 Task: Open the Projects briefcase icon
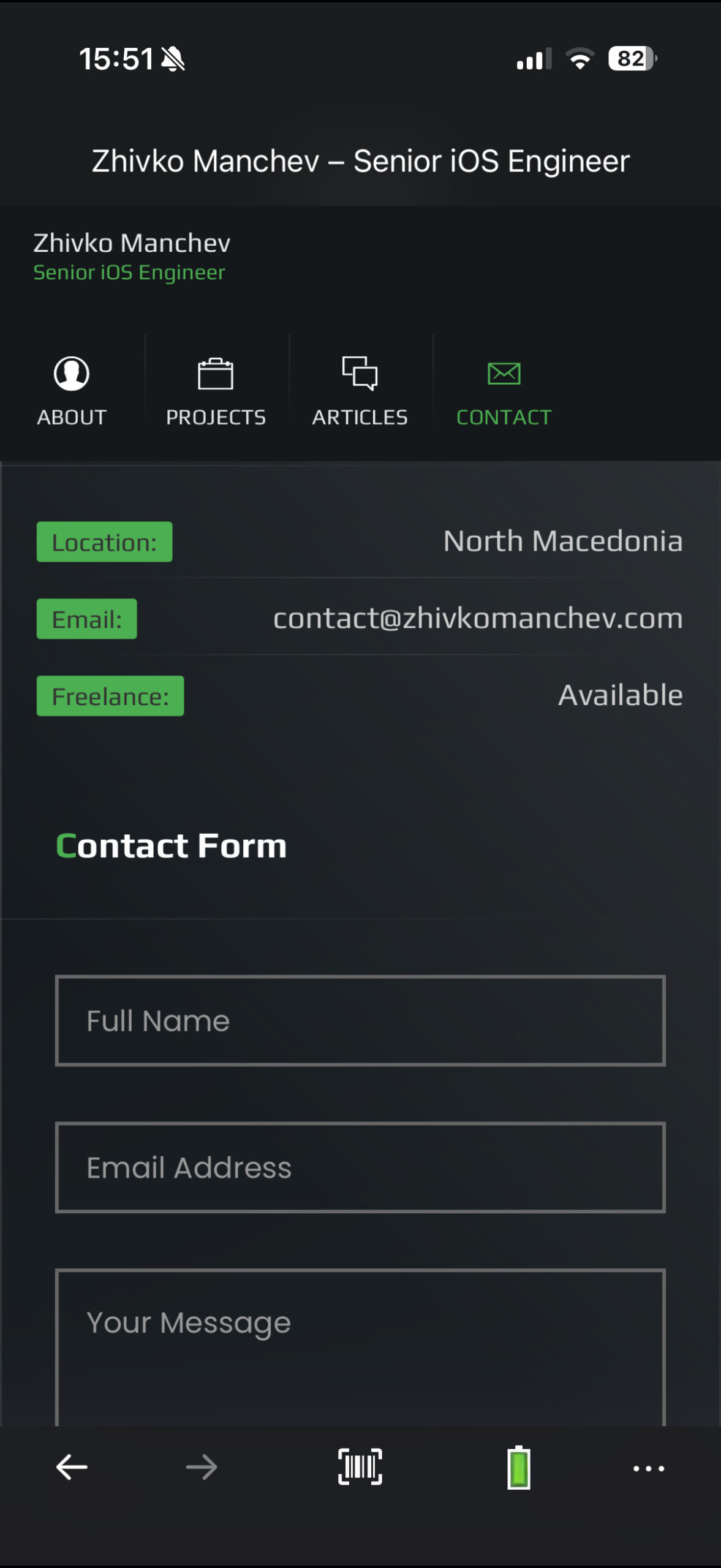tap(216, 373)
